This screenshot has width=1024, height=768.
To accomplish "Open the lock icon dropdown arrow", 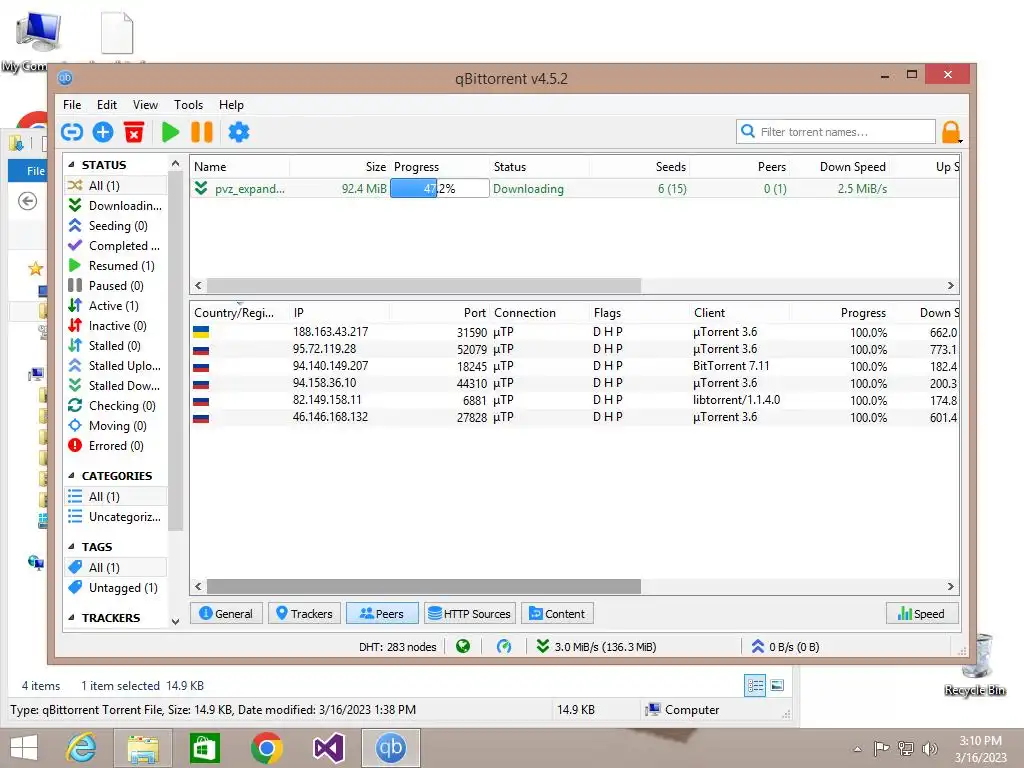I will [x=960, y=140].
